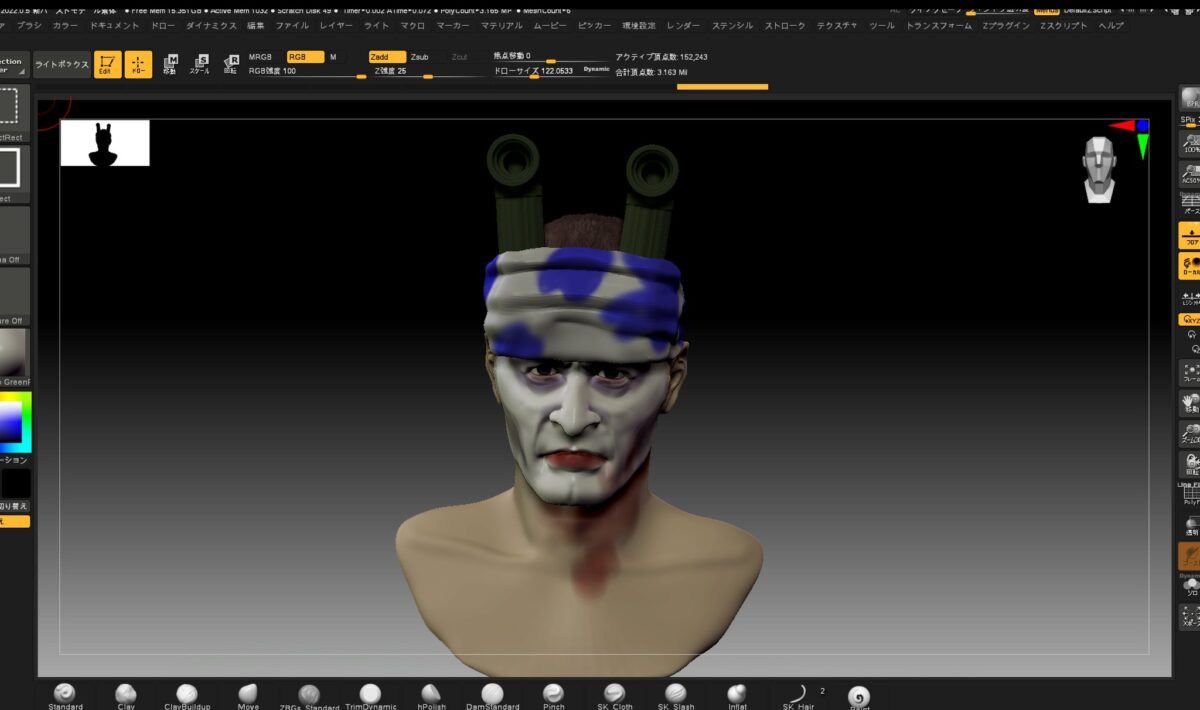Open the ファイル (File) menu

[292, 25]
